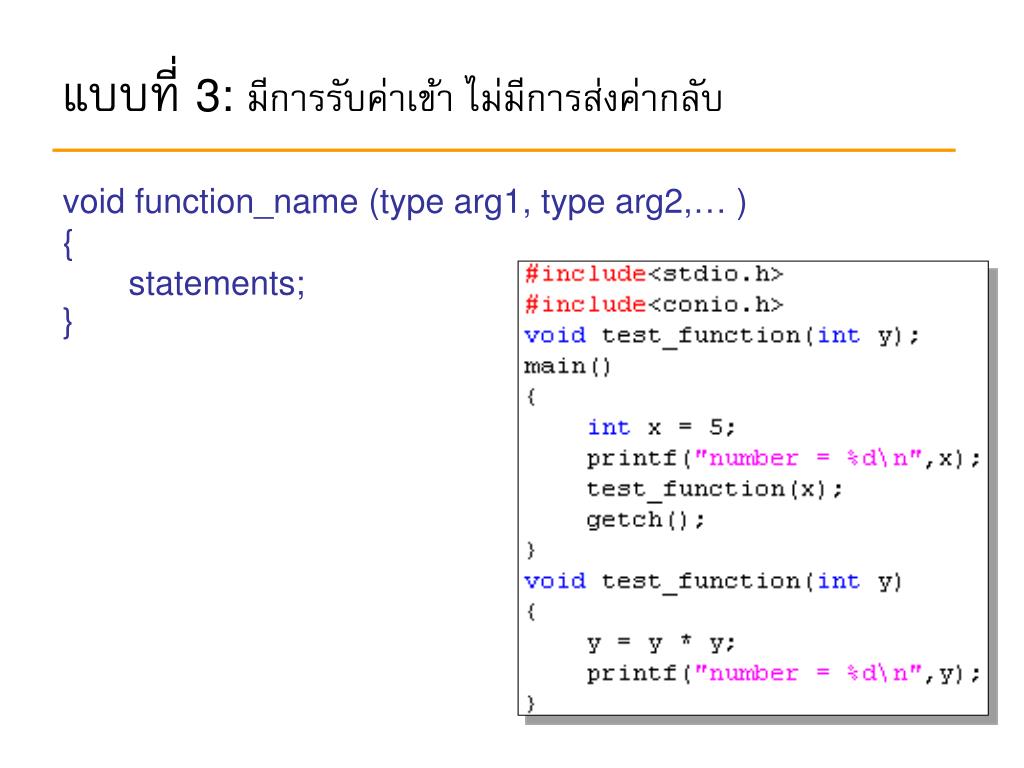The height and width of the screenshot is (768, 1024).
Task: Click the closing brace below 'statements;'
Action: 67,323
